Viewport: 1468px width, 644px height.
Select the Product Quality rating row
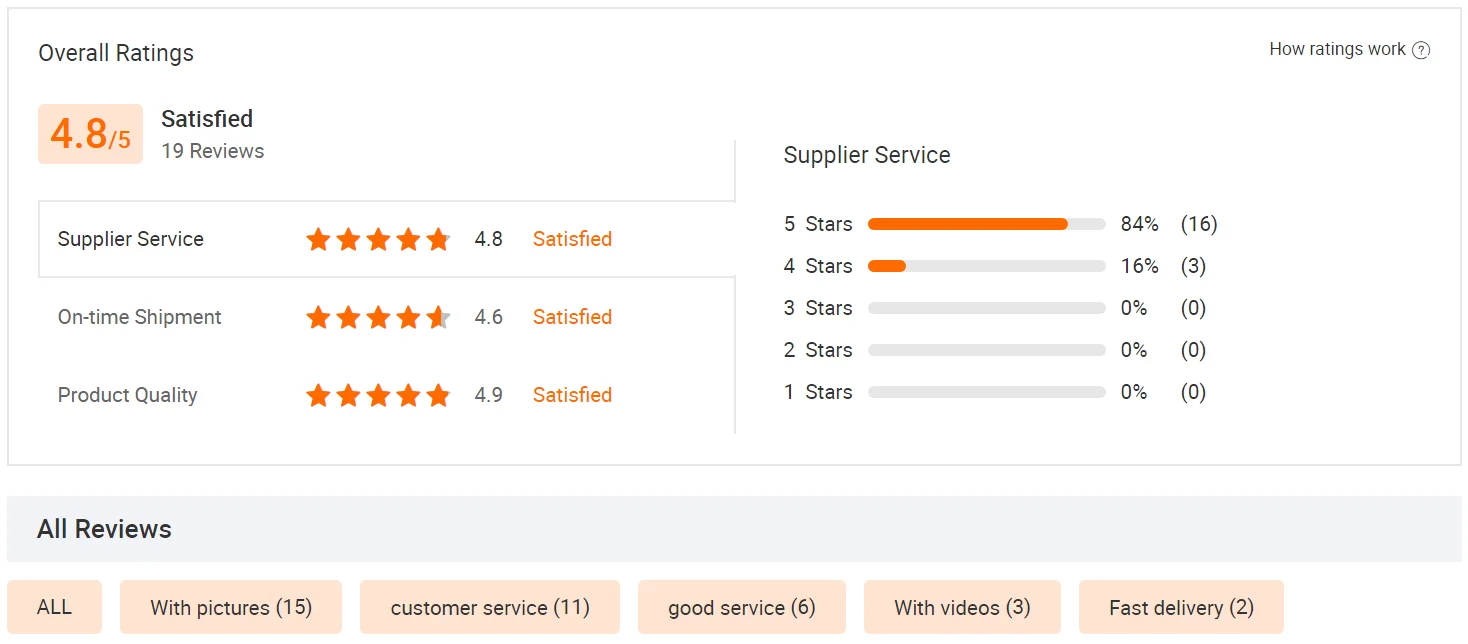127,396
